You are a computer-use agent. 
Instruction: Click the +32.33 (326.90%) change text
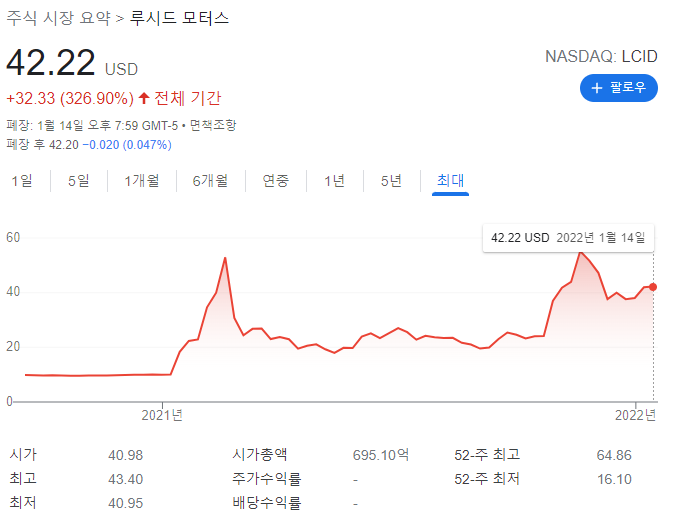(x=70, y=98)
